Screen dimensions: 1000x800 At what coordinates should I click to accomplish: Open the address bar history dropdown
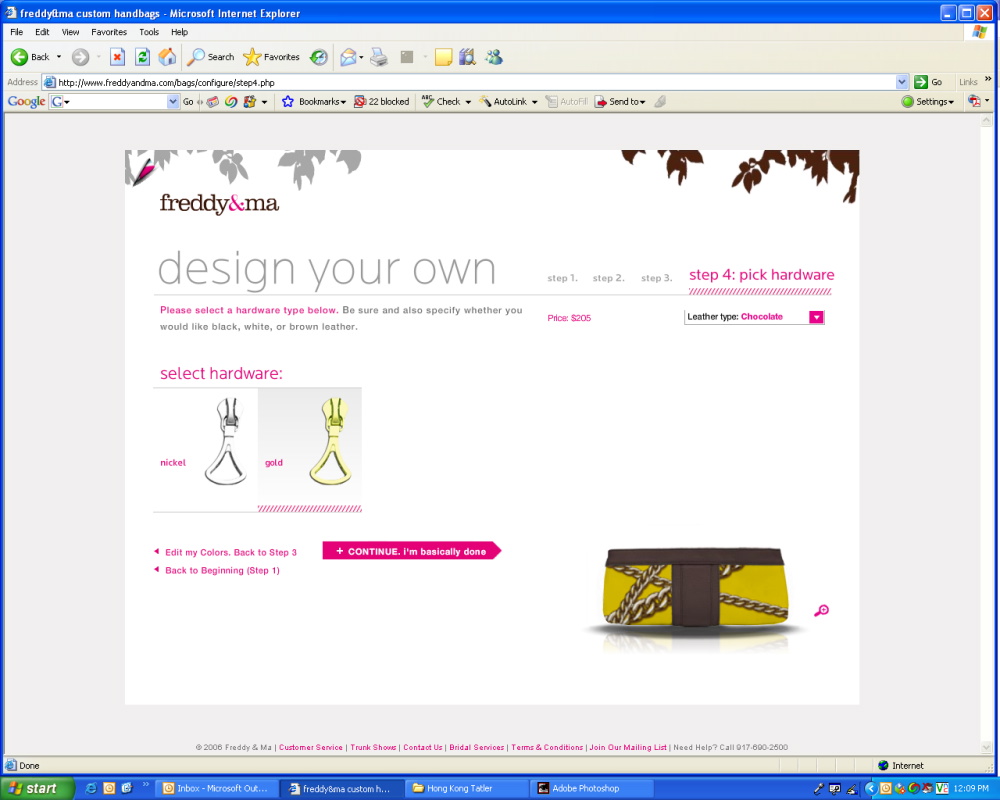click(x=901, y=82)
